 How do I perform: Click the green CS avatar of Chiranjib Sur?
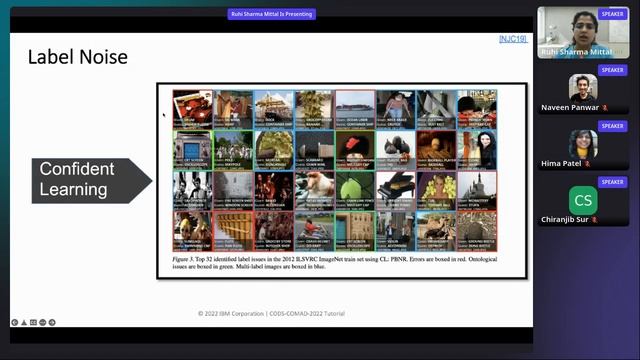tap(583, 200)
